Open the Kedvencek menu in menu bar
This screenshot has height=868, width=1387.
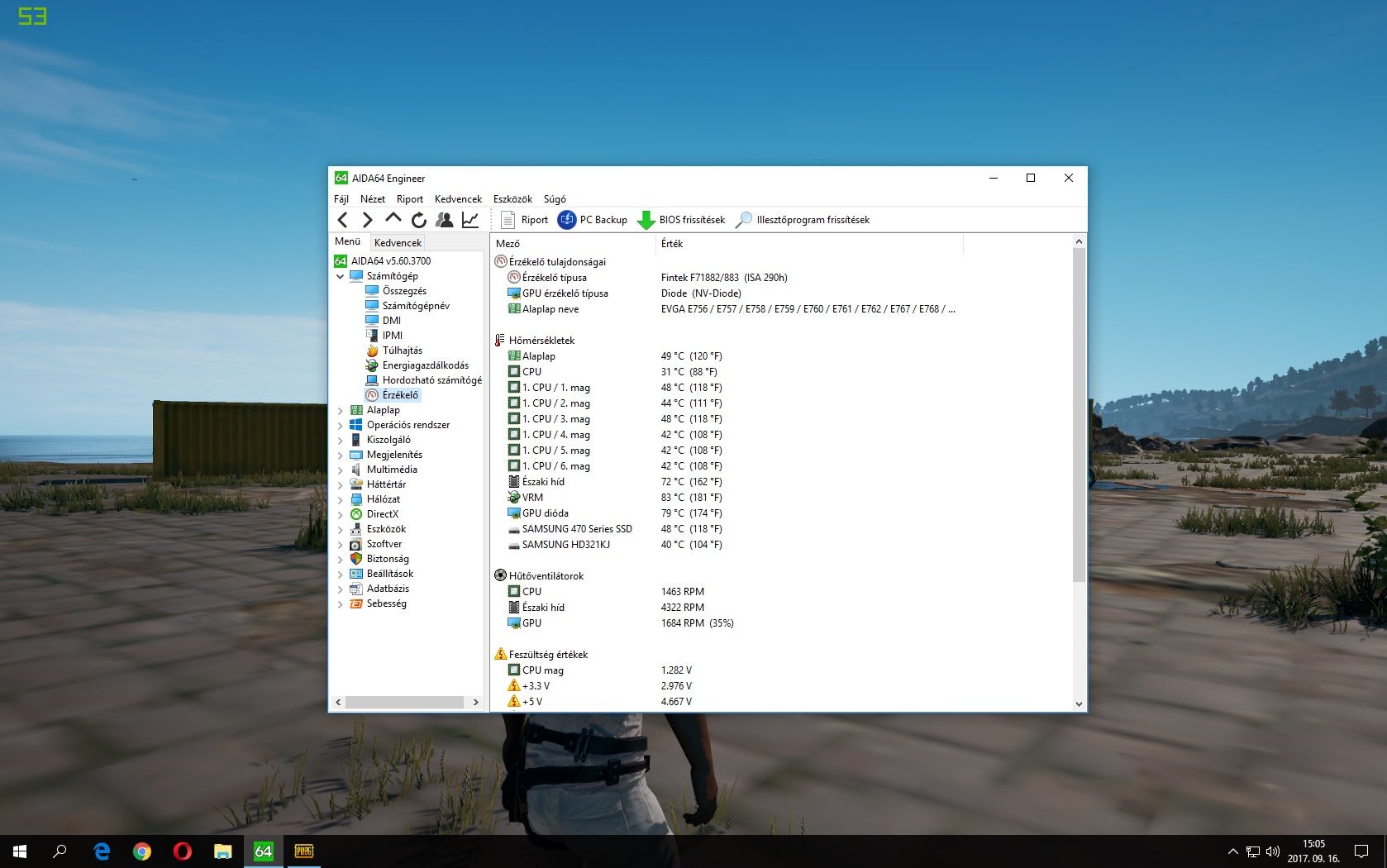click(x=458, y=199)
